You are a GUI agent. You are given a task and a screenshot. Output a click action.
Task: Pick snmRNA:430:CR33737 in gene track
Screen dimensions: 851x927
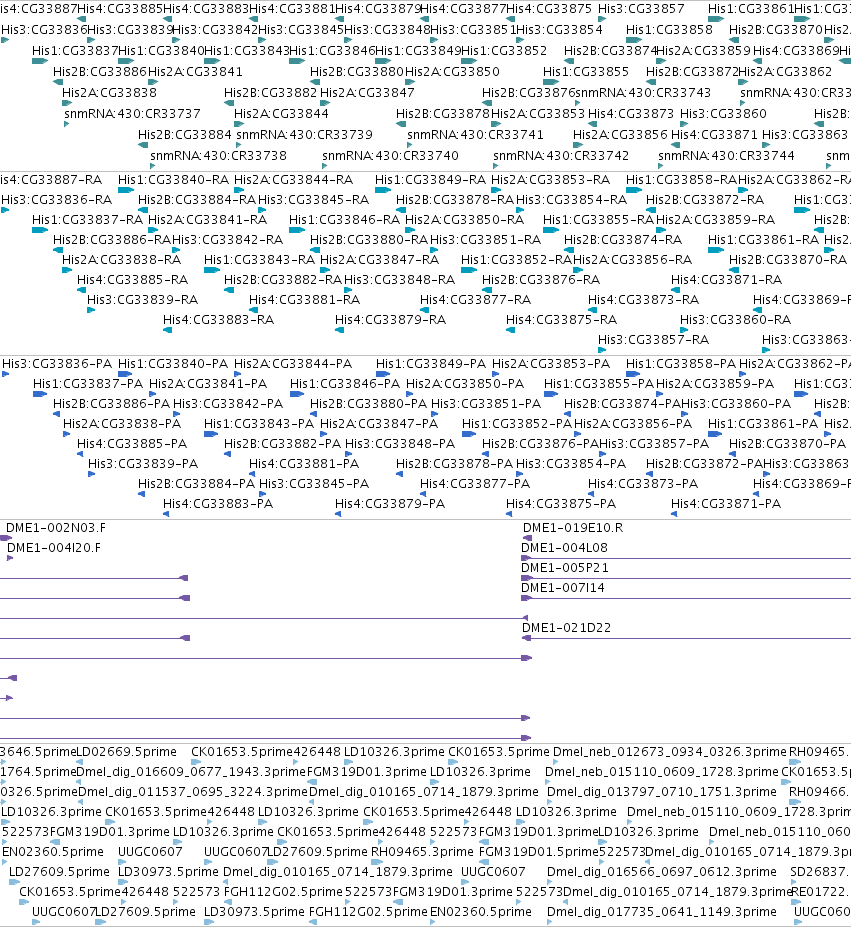point(132,114)
